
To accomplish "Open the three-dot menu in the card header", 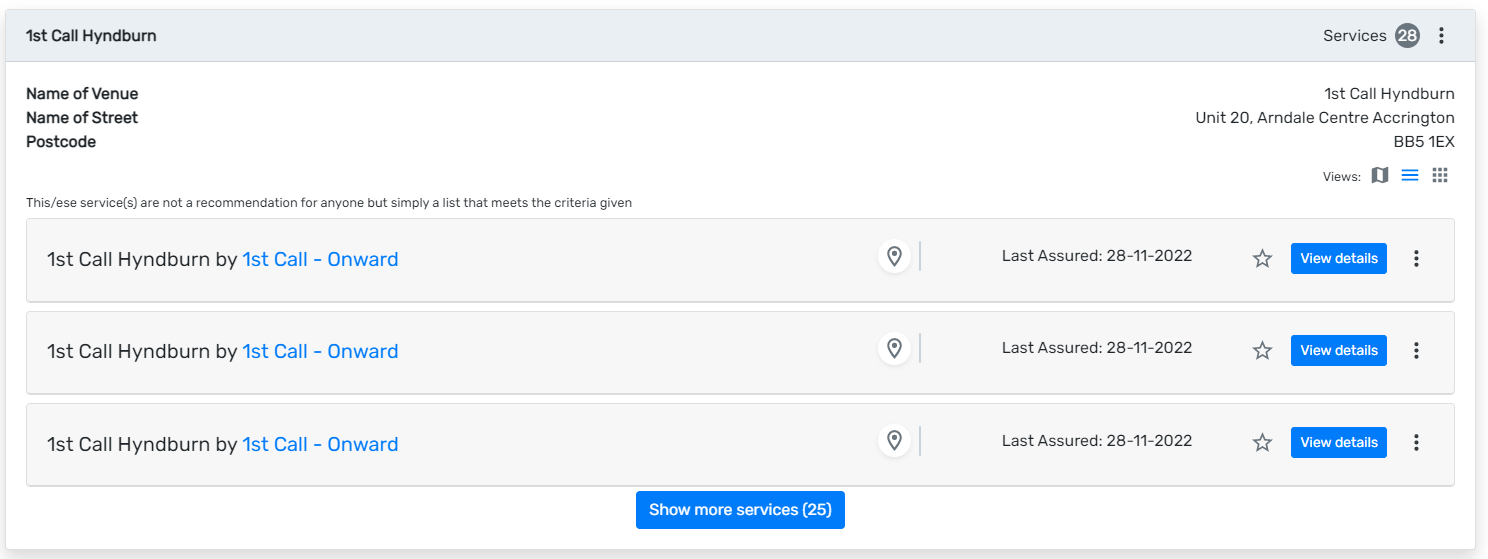I will 1441,36.
